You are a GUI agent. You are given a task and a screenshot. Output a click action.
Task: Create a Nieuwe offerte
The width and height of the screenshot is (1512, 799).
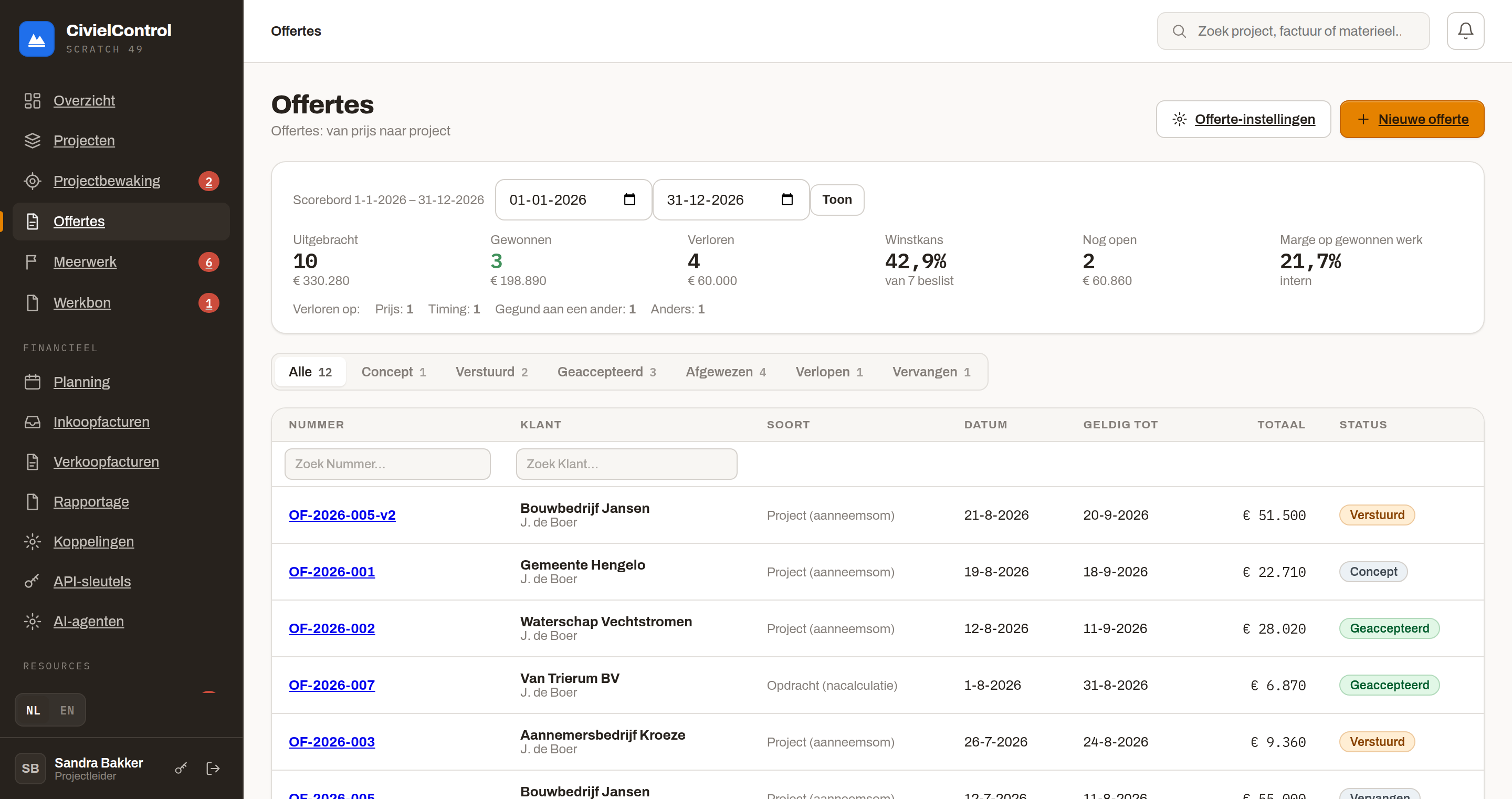(x=1412, y=119)
